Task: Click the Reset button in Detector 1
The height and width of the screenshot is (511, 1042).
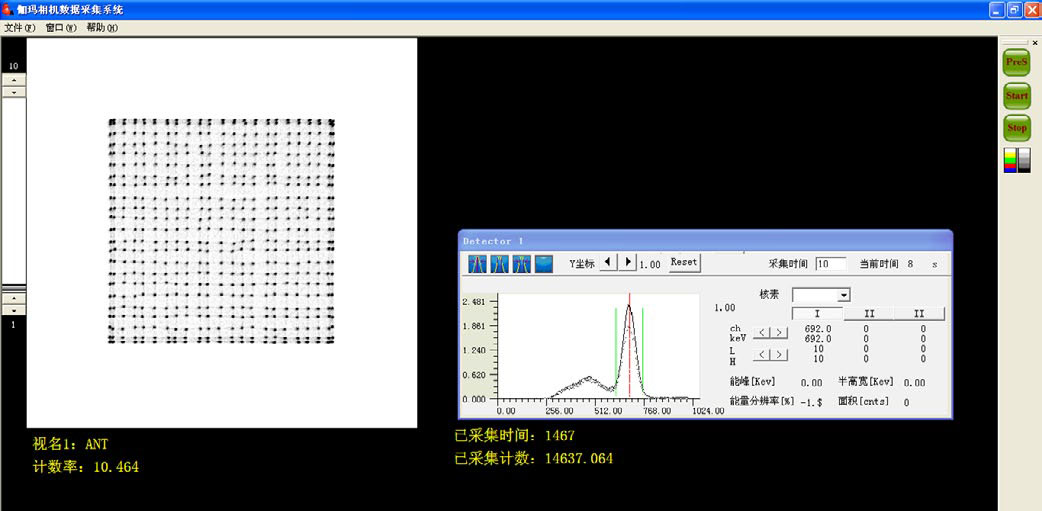Action: point(684,263)
